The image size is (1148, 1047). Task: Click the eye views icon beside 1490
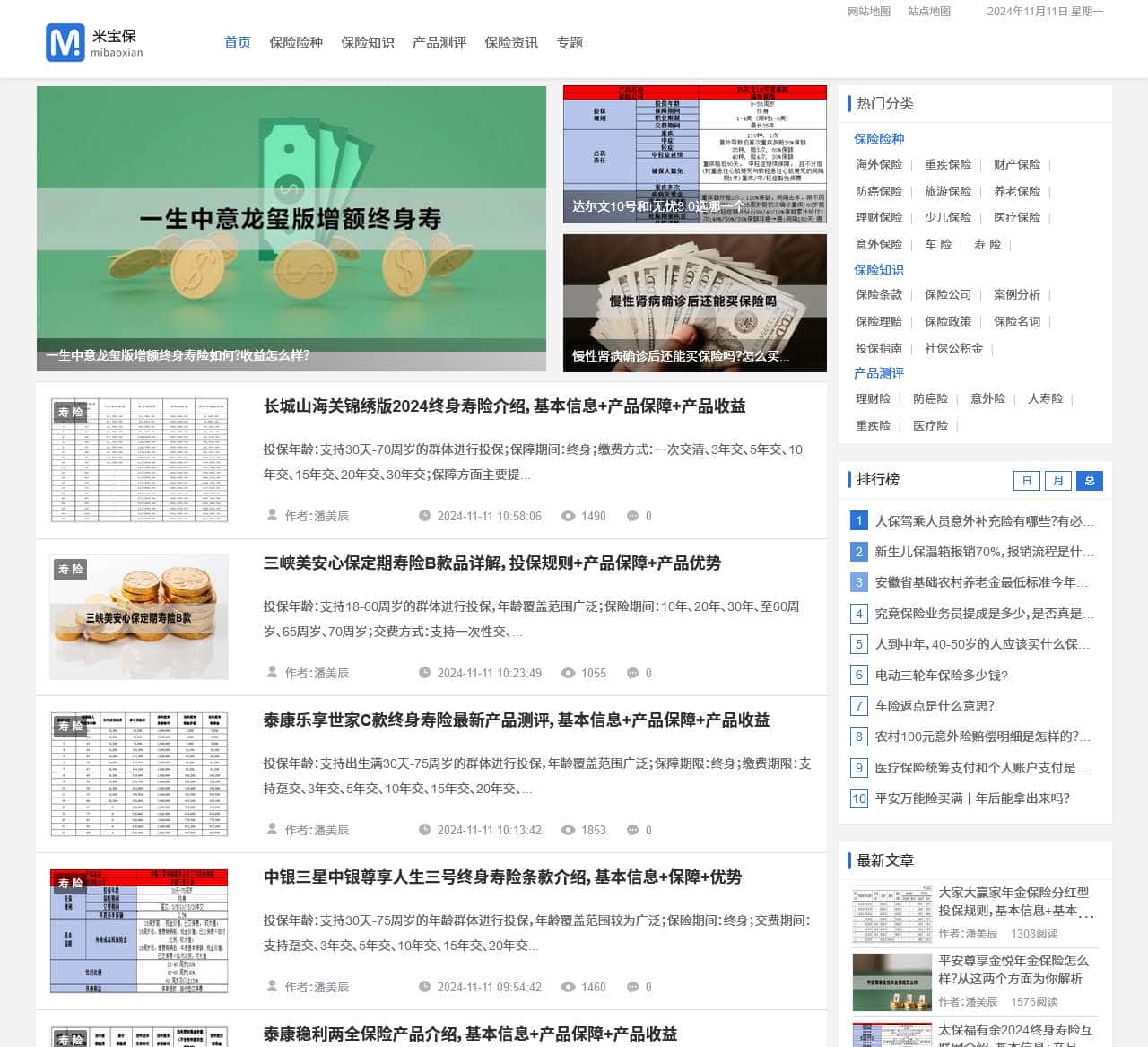[568, 516]
